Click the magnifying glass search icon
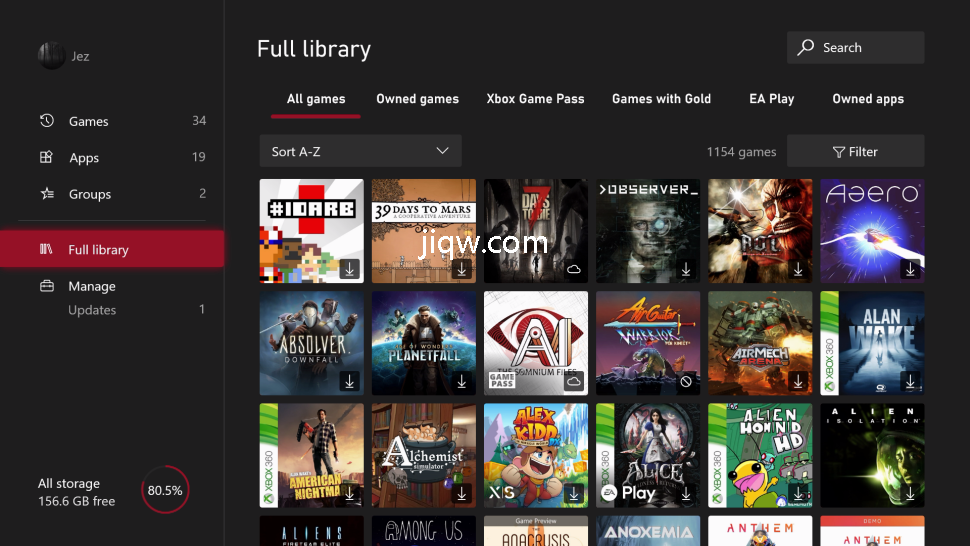Screen dimensions: 970x546 [x=806, y=47]
